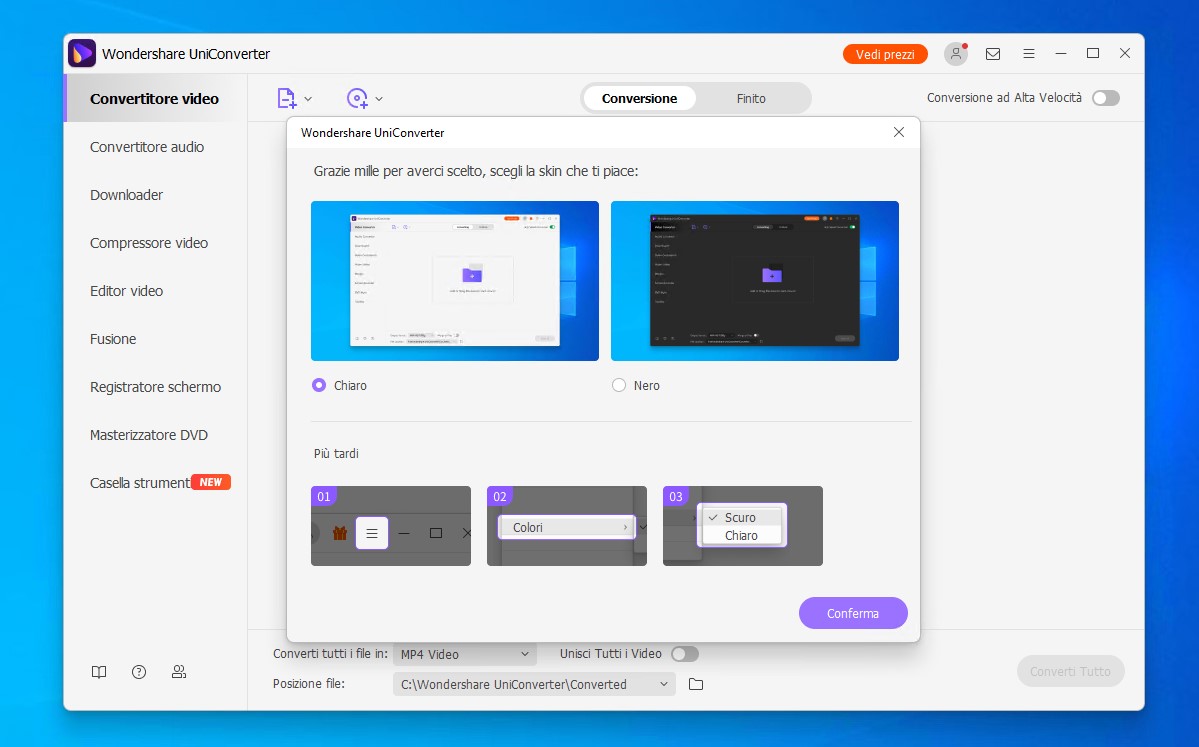Open the output folder icon
The height and width of the screenshot is (747, 1199).
pyautogui.click(x=696, y=684)
